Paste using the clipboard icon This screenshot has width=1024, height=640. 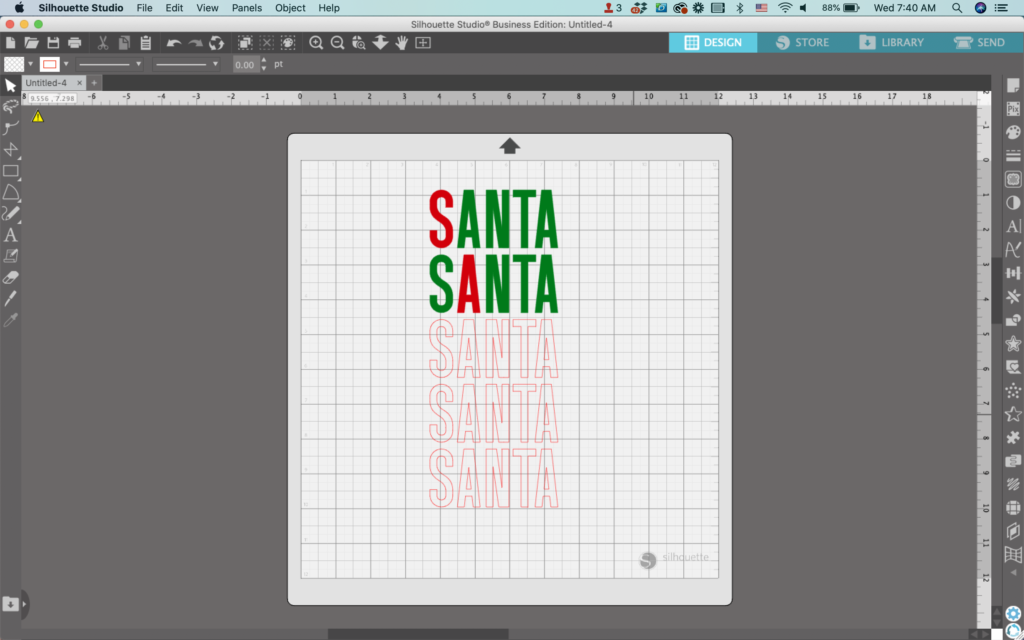tap(146, 43)
